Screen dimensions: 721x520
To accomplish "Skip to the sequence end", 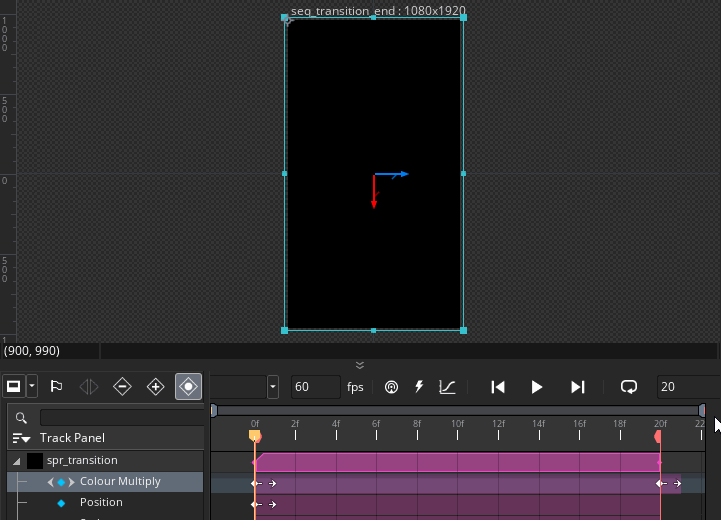I will [x=577, y=387].
